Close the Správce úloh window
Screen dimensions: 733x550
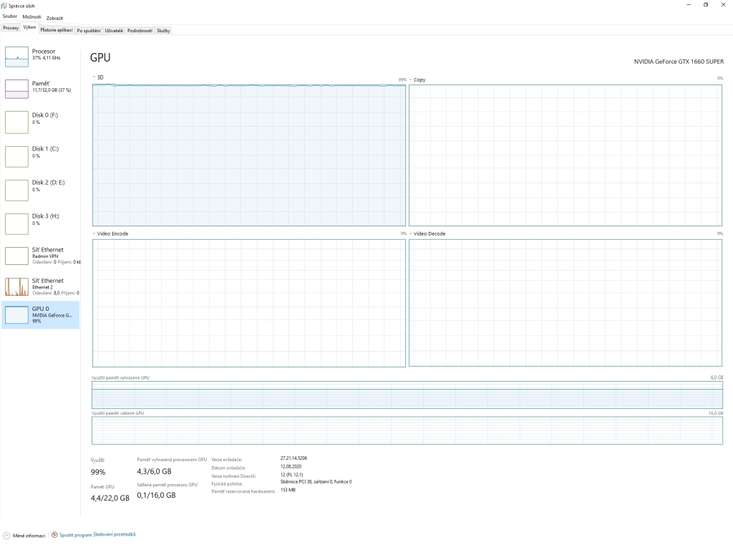[x=723, y=5]
